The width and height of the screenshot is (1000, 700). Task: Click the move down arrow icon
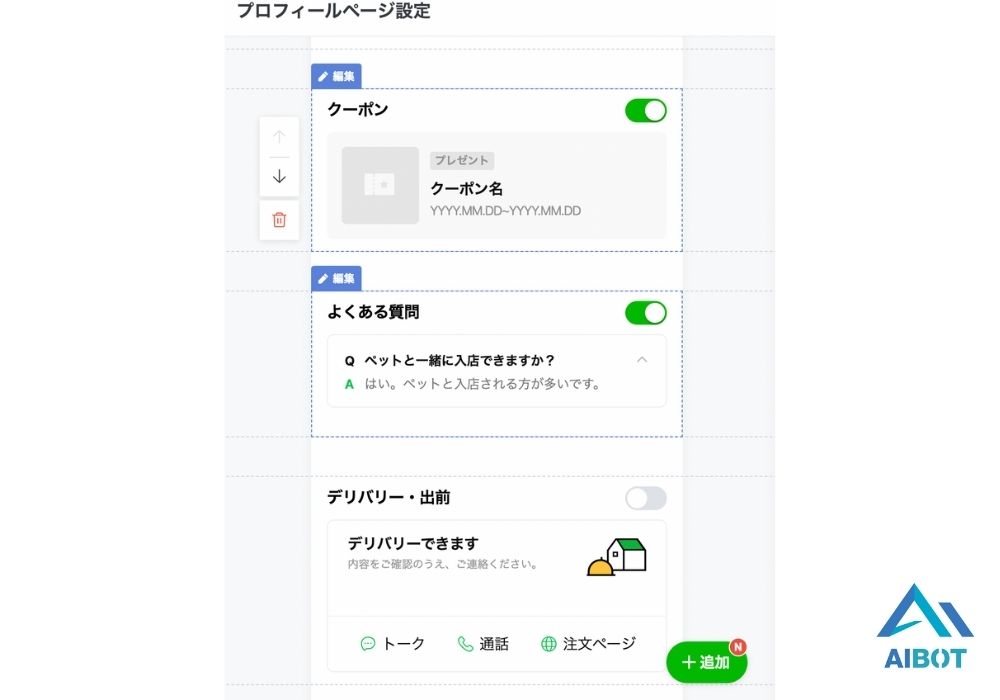tap(279, 177)
